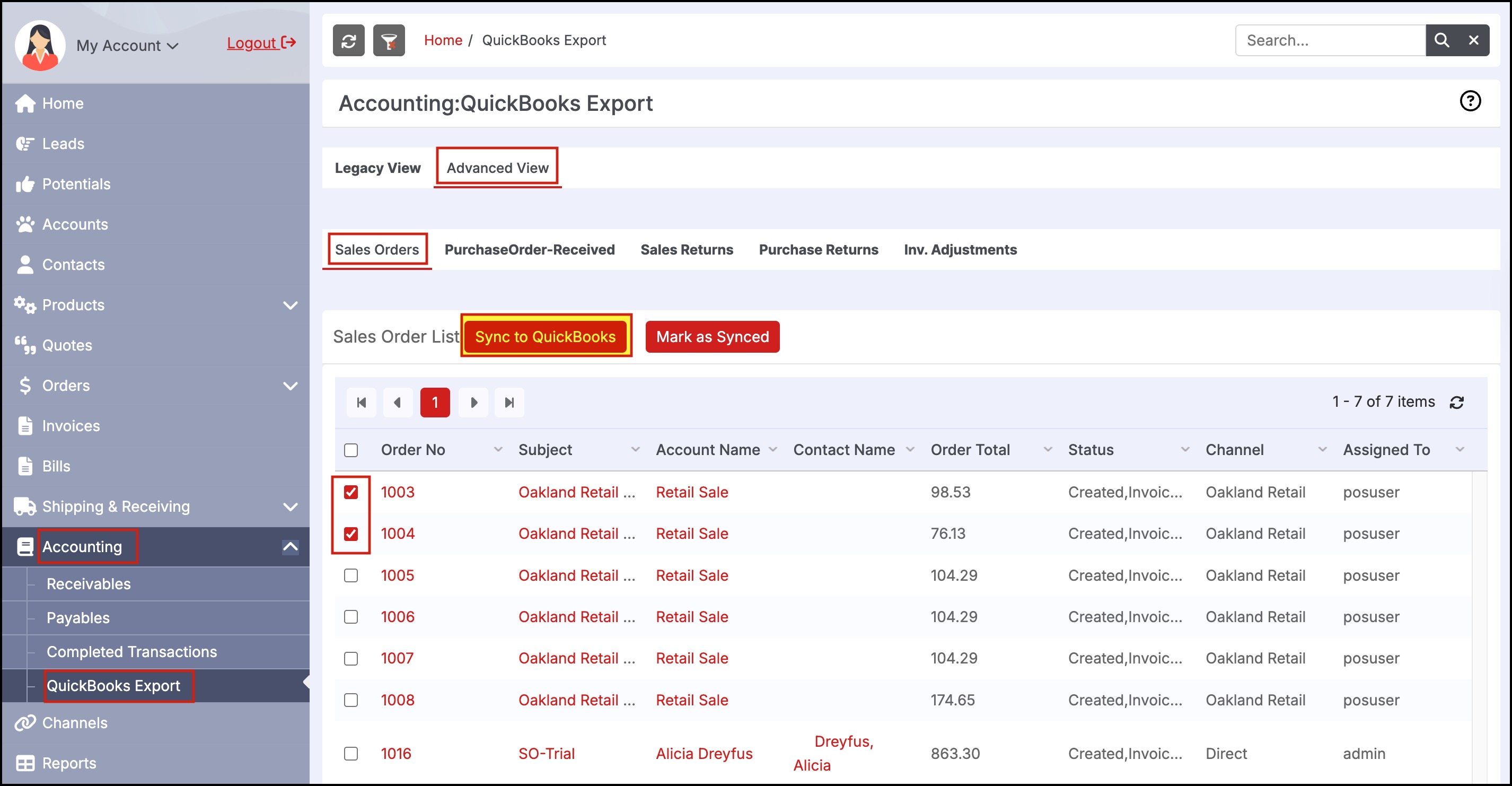Click the refresh icon in top toolbar
1512x786 pixels.
(348, 40)
